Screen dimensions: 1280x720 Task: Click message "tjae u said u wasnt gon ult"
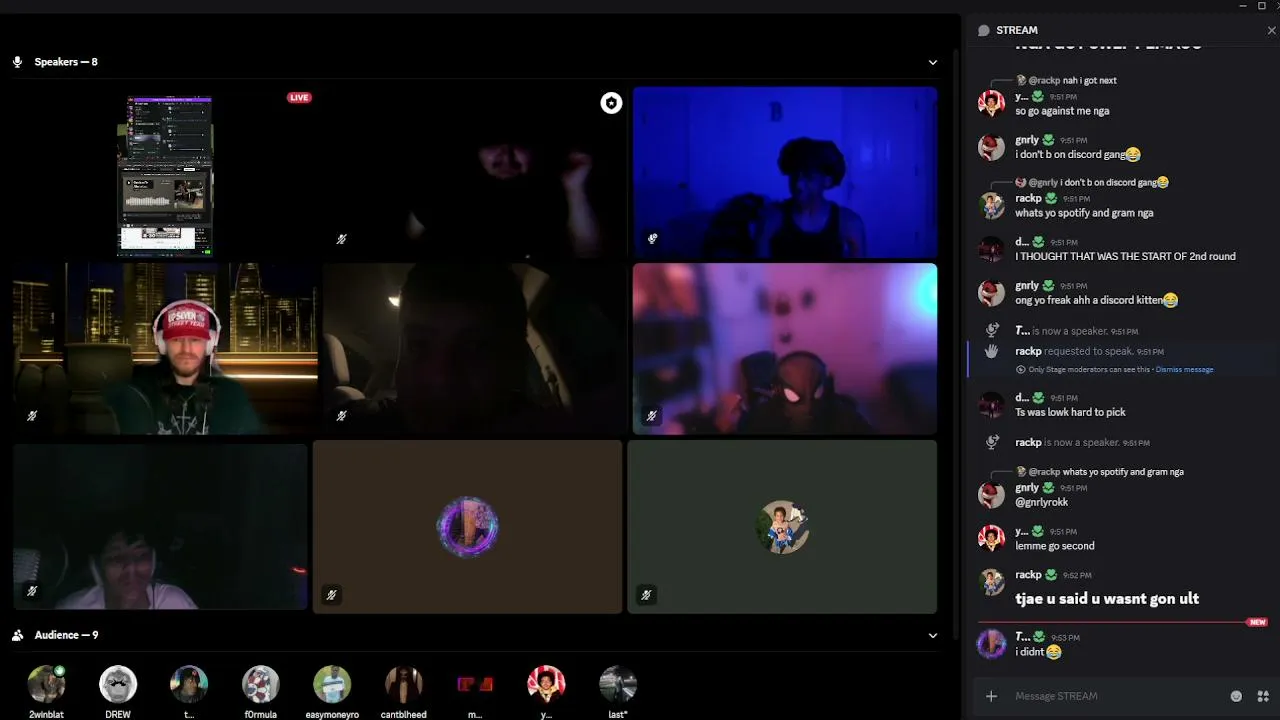1107,598
